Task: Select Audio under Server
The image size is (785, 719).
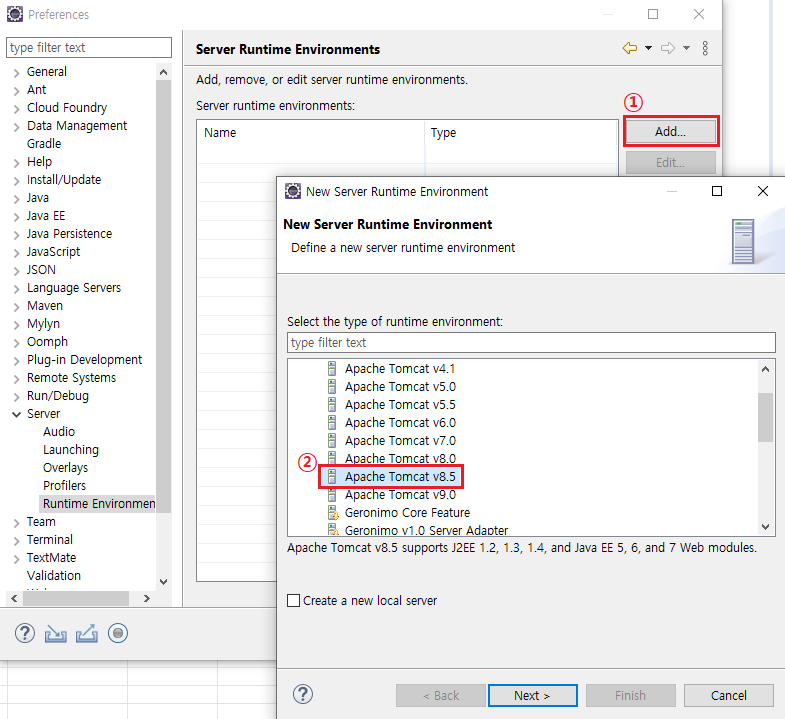Action: 59,432
